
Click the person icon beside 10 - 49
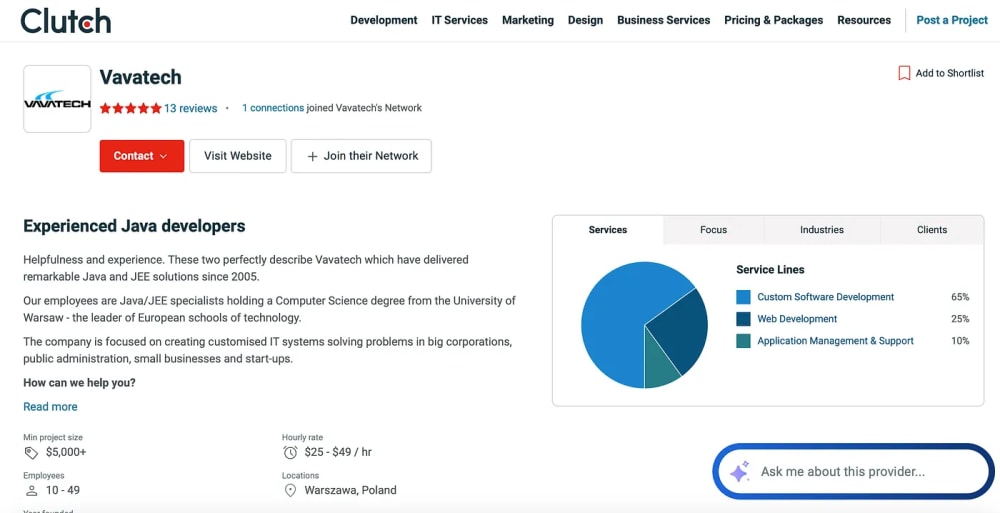(31, 491)
